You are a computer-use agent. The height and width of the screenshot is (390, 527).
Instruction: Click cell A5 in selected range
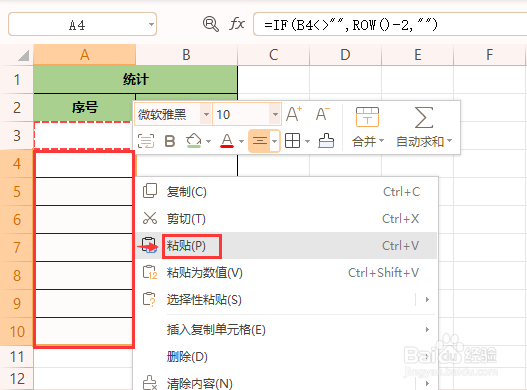pos(84,192)
